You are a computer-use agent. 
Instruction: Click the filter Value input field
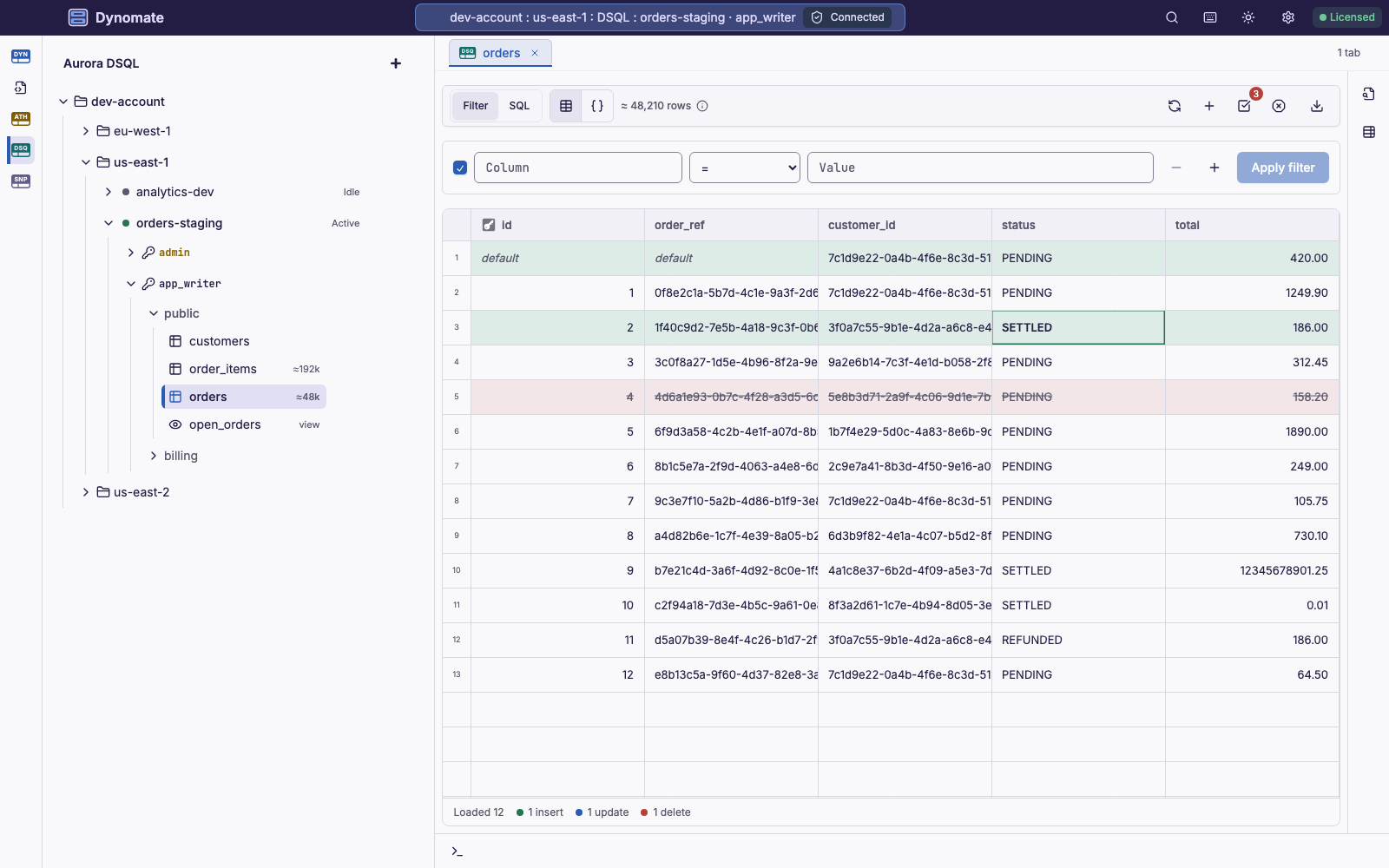click(x=980, y=168)
